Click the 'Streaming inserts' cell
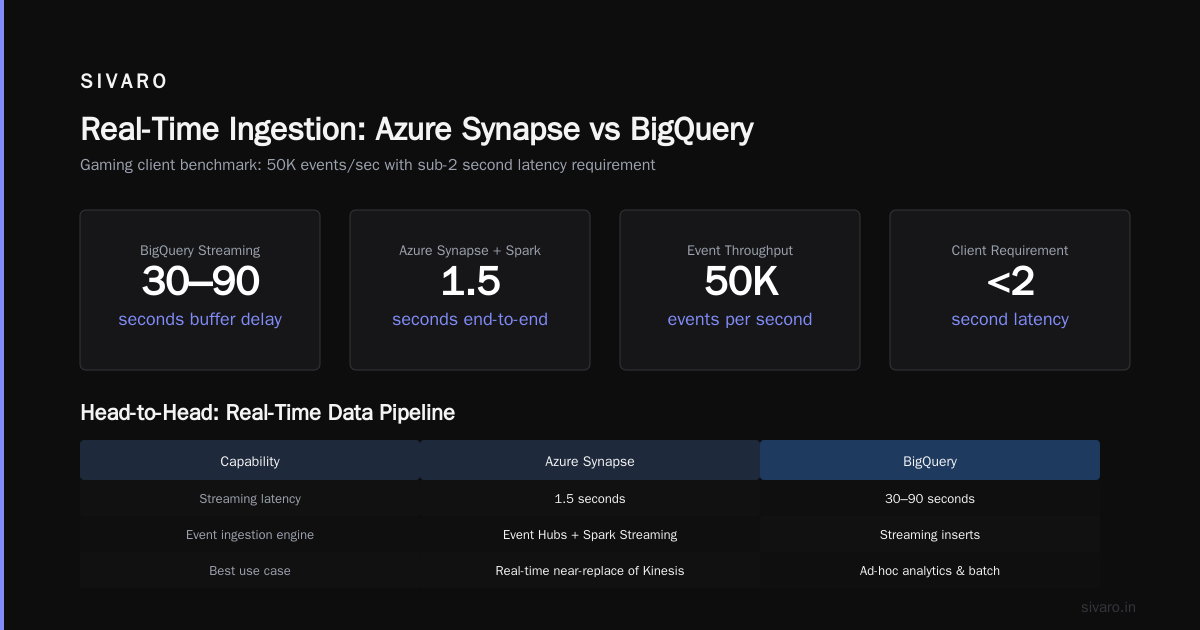Viewport: 1200px width, 630px height. coord(930,535)
